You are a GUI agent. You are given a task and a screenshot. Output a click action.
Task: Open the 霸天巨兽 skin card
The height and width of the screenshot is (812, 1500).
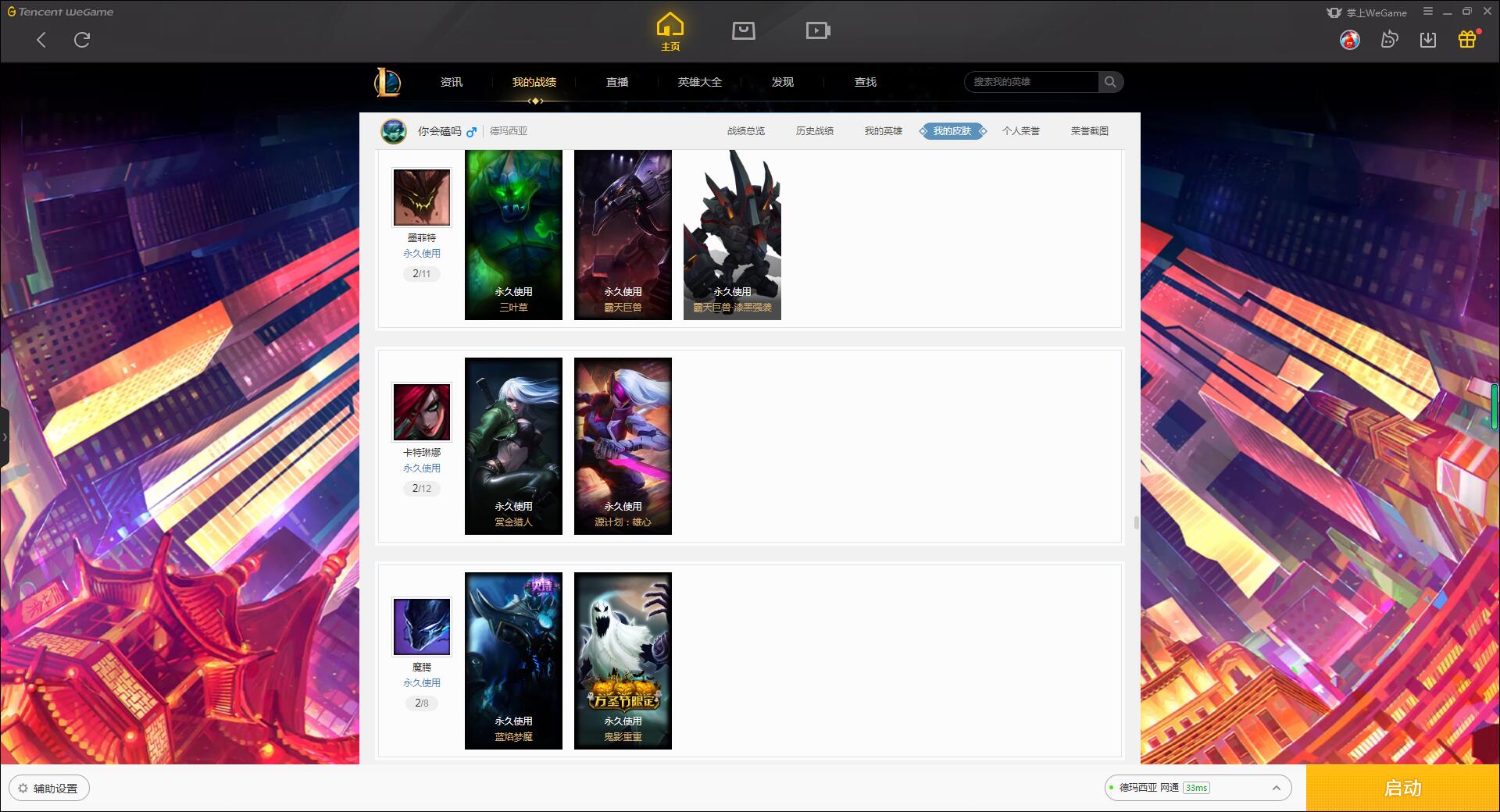[623, 235]
